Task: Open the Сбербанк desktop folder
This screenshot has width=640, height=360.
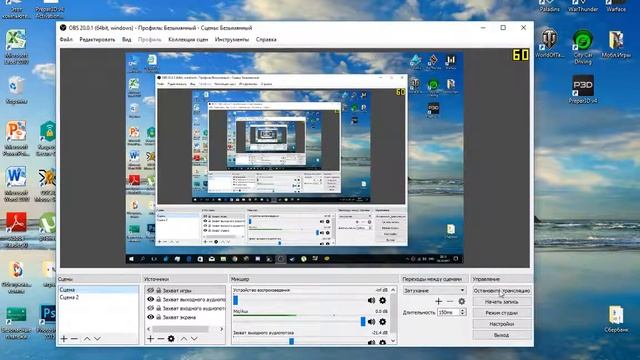Action: [616, 319]
